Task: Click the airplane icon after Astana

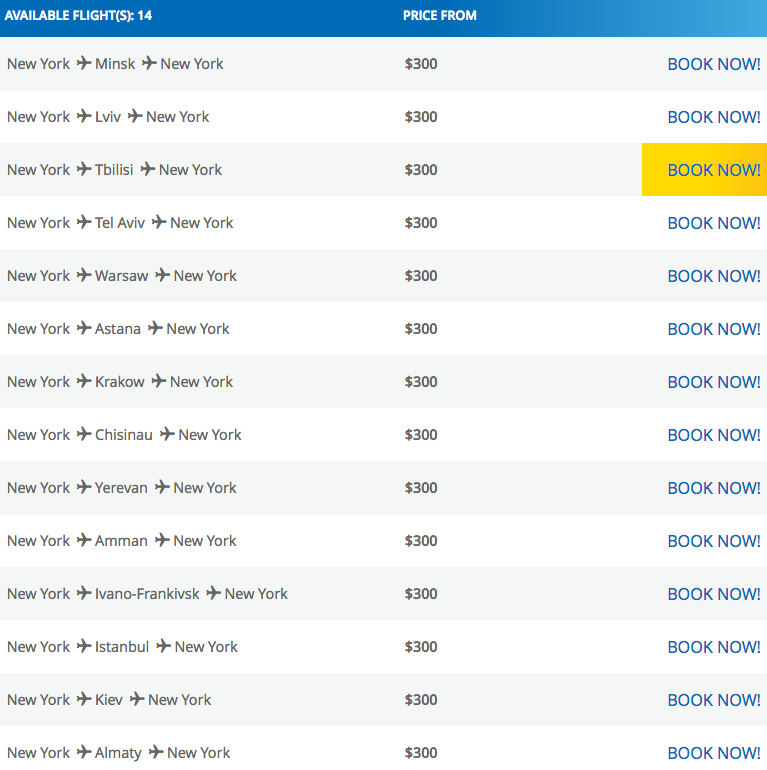Action: [155, 328]
